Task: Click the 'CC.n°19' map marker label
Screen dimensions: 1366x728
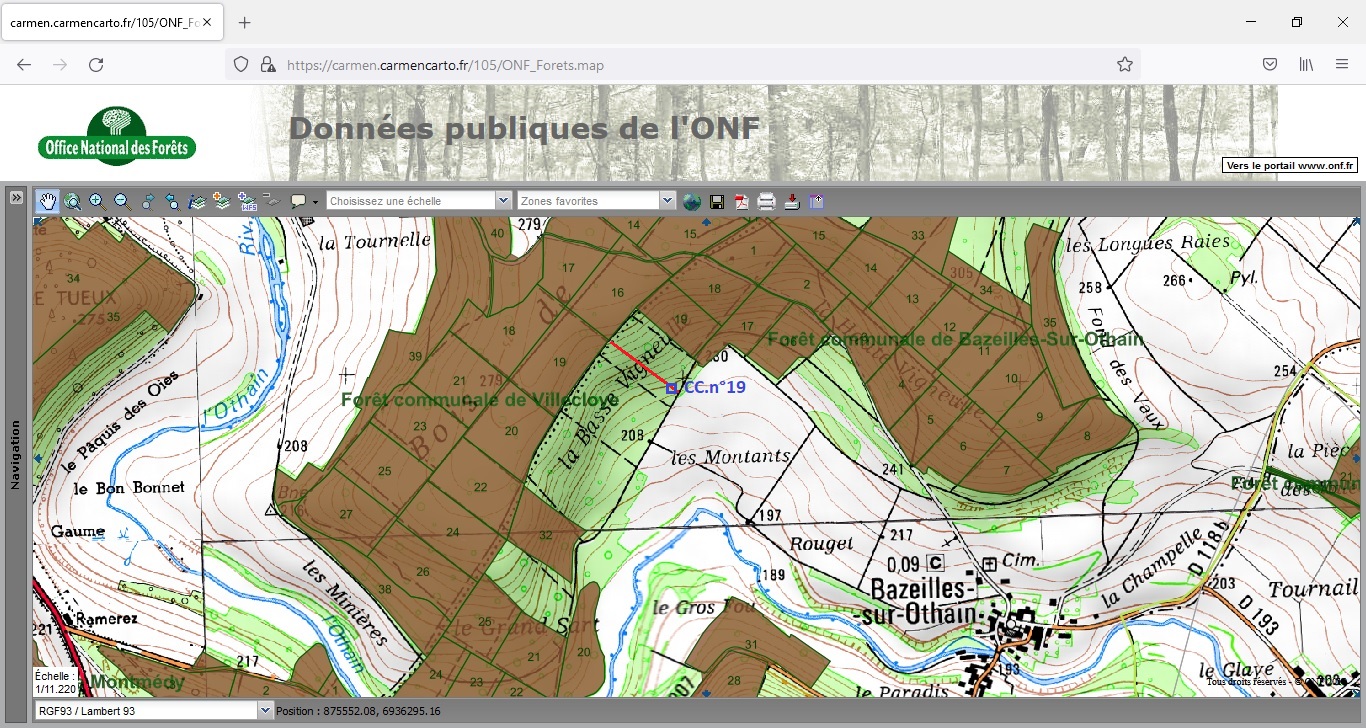Action: click(715, 387)
